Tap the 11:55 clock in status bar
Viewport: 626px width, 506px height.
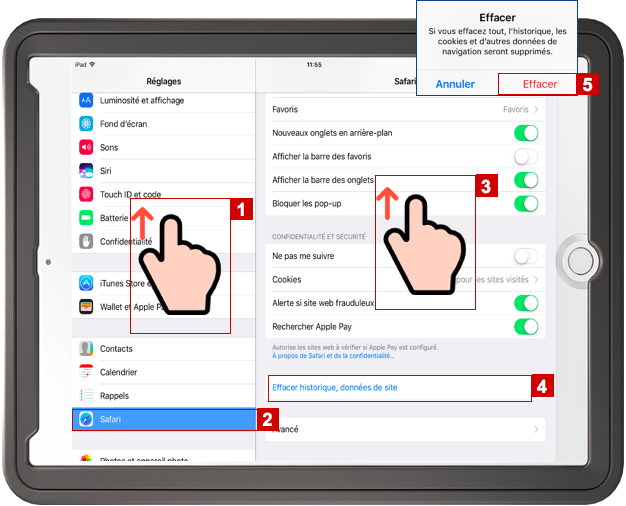click(x=314, y=65)
